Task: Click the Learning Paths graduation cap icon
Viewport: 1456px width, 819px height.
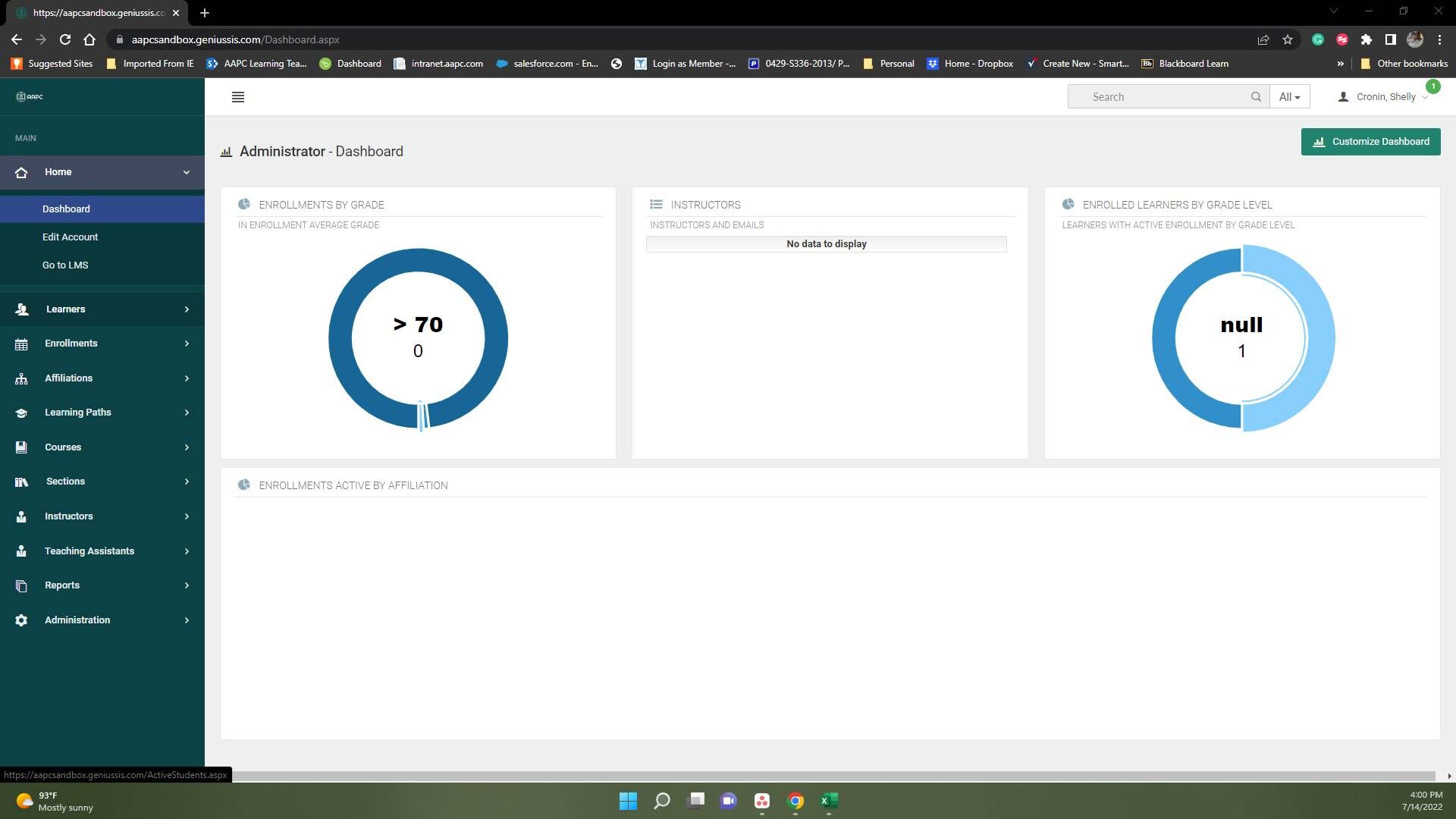Action: [21, 413]
